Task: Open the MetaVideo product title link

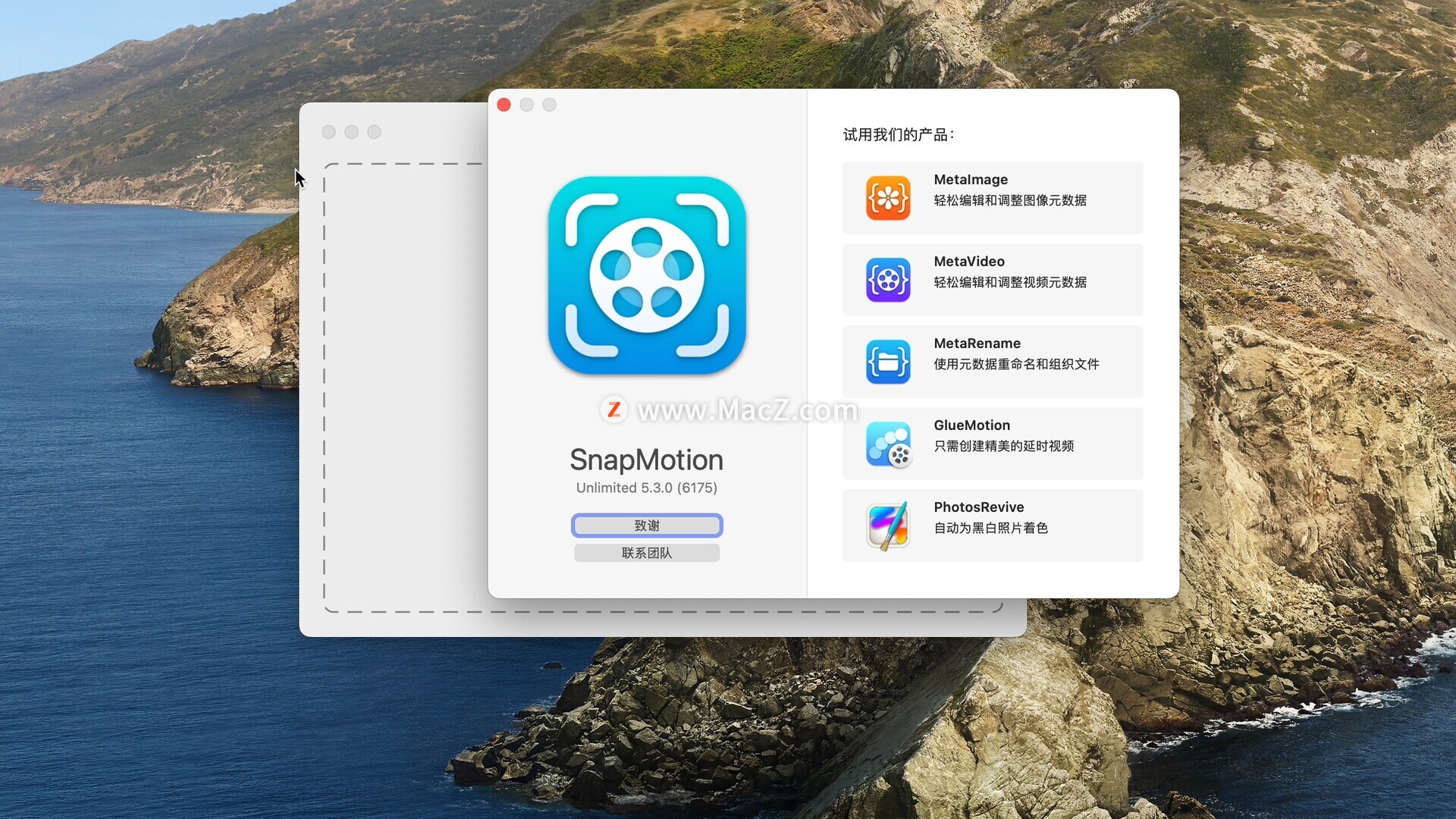Action: pos(969,262)
